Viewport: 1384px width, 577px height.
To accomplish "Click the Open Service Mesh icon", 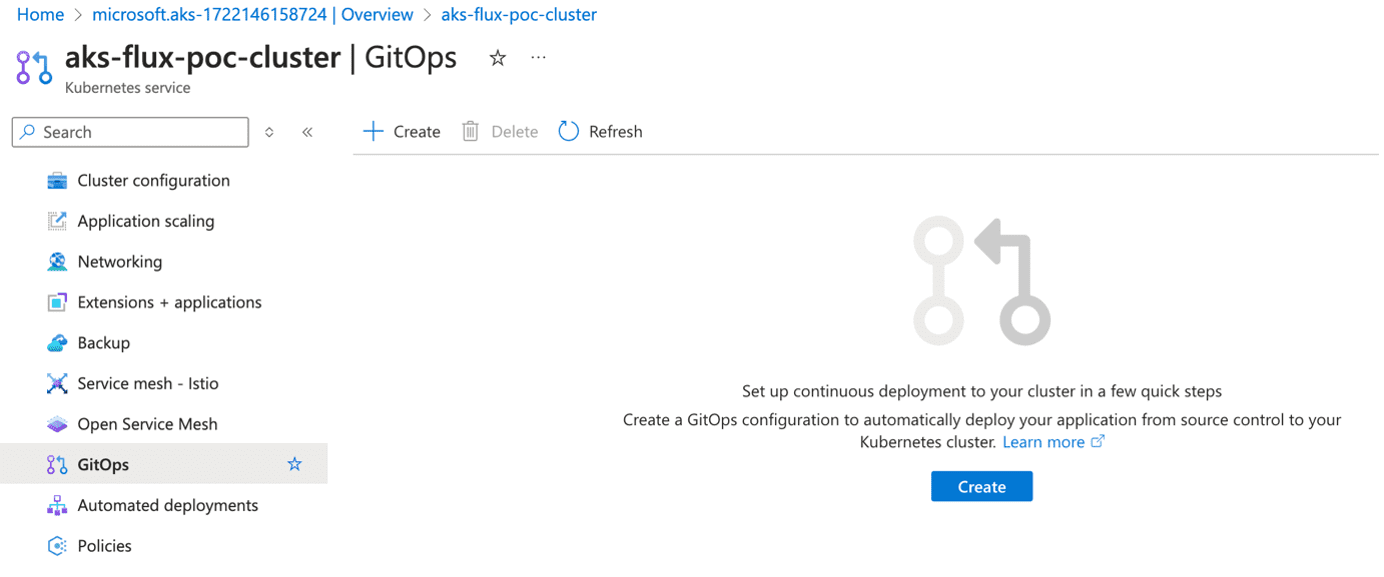I will 57,424.
